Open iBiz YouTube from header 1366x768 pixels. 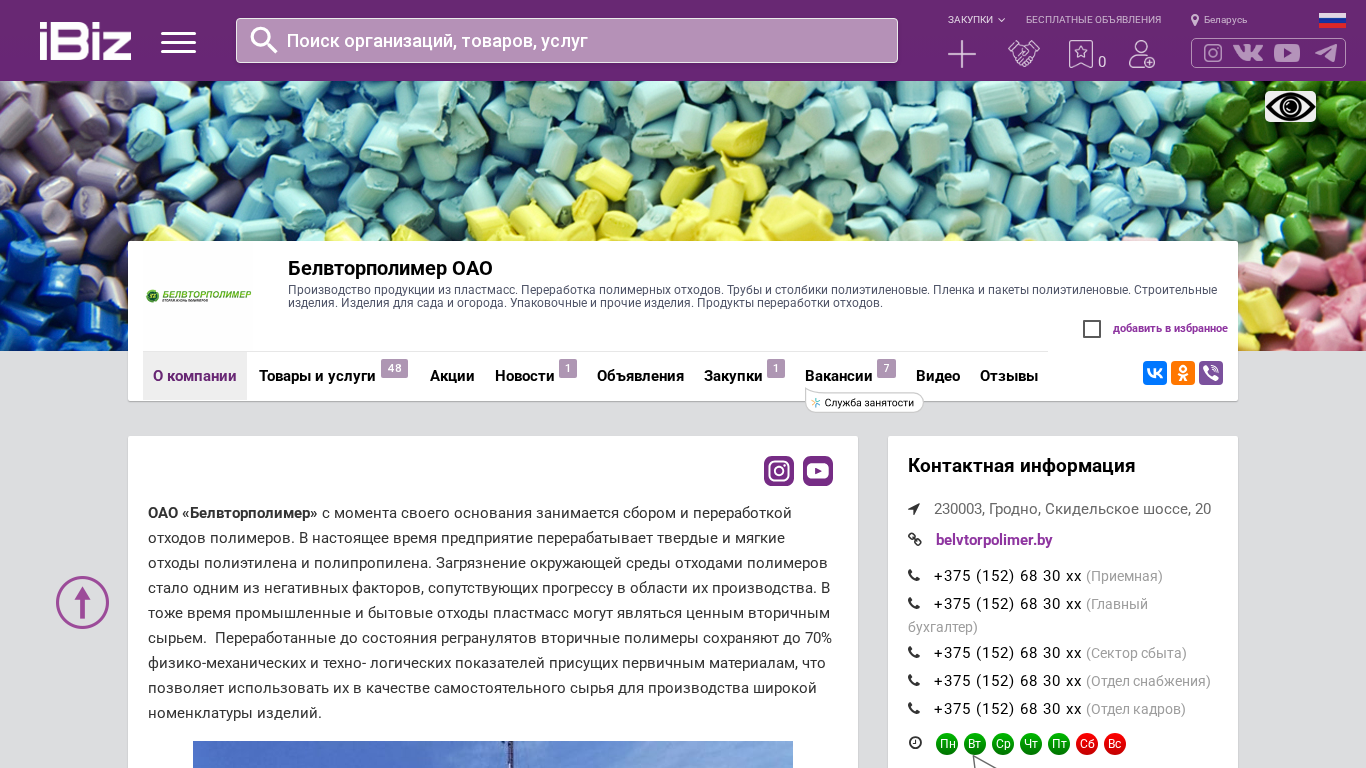1287,53
